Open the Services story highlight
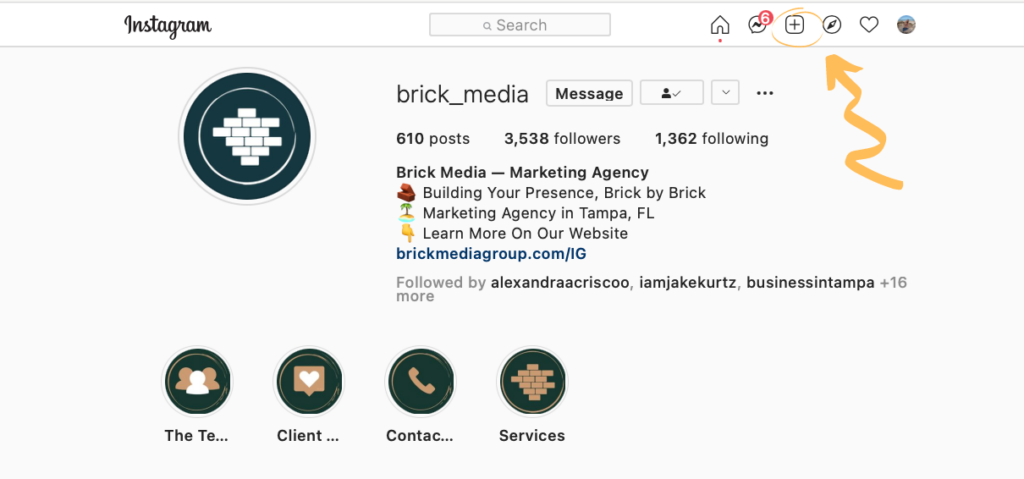Image resolution: width=1024 pixels, height=479 pixels. point(532,382)
